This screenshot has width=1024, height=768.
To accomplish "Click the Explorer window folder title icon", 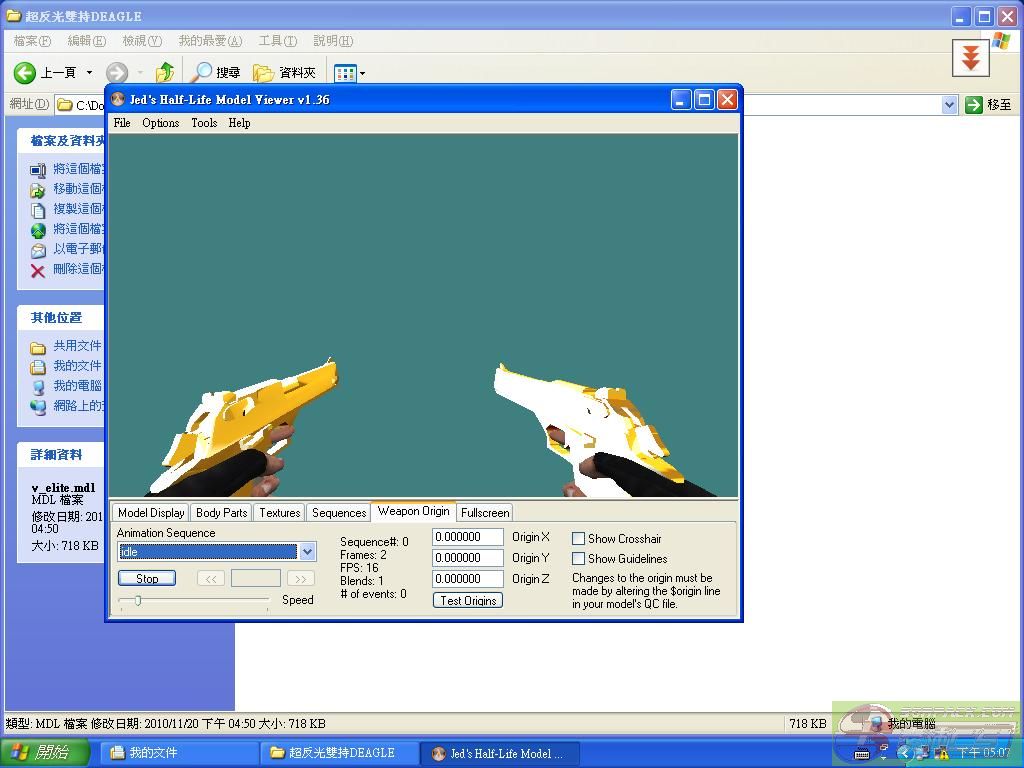I will click(13, 16).
